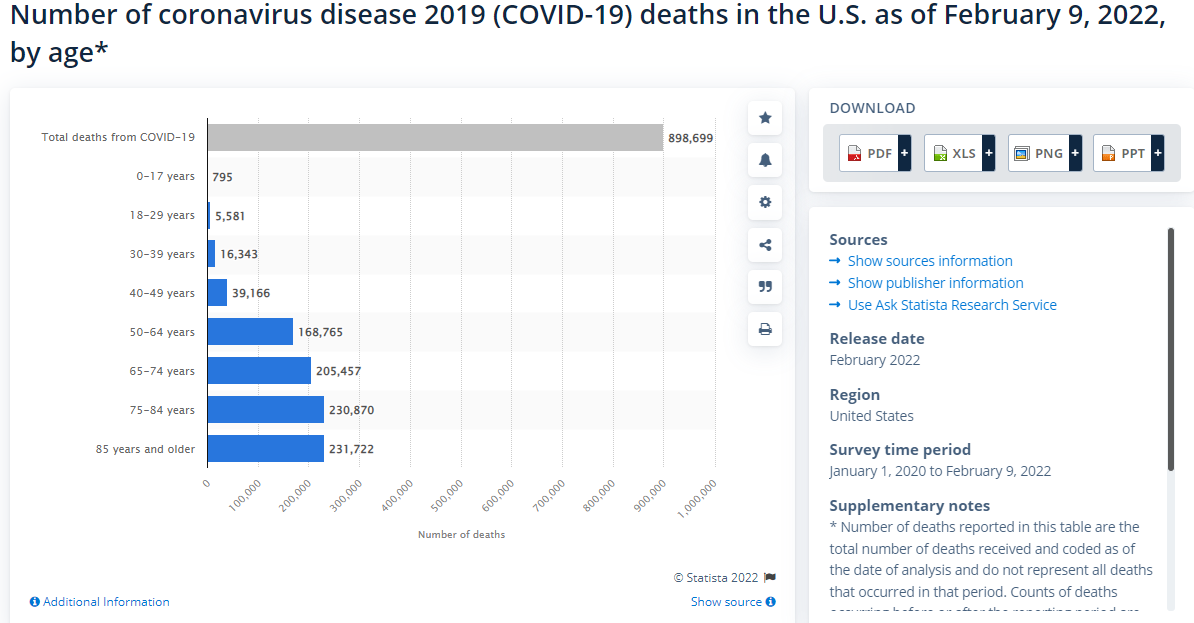Download the chart as PNG
Viewport: 1194px width, 623px height.
pyautogui.click(x=1044, y=153)
